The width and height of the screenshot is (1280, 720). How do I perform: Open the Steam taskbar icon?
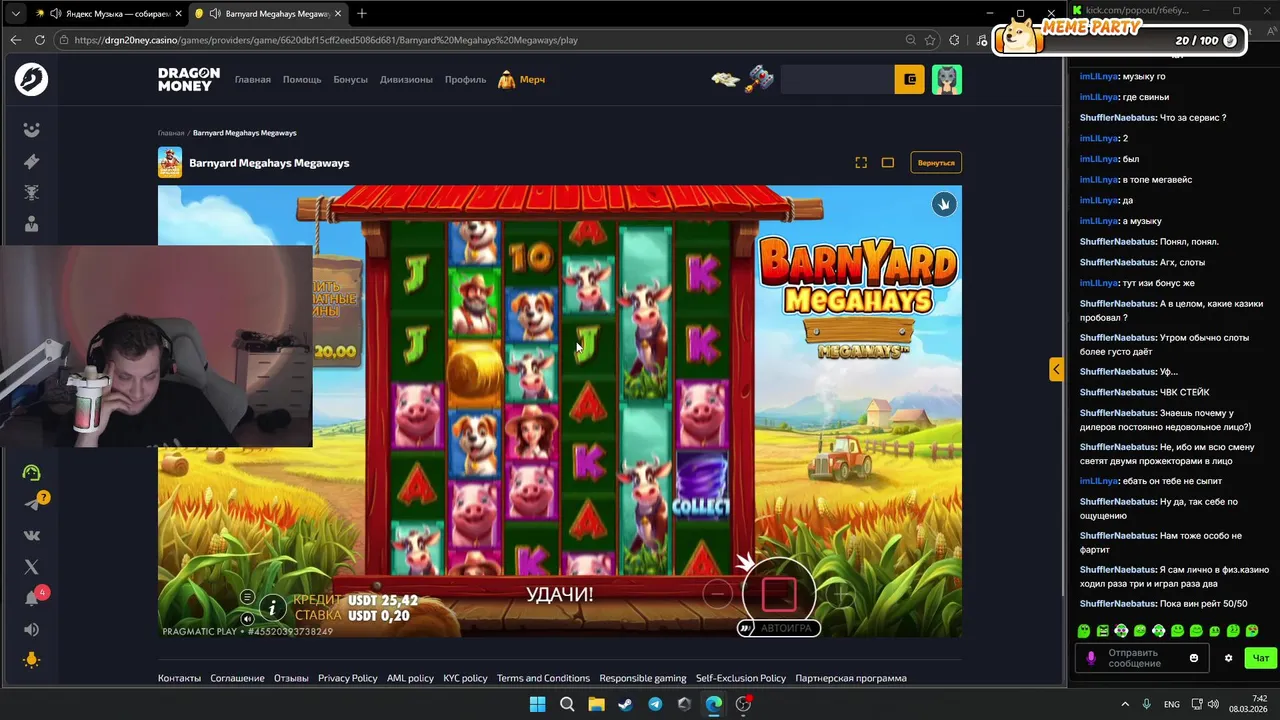(x=625, y=704)
